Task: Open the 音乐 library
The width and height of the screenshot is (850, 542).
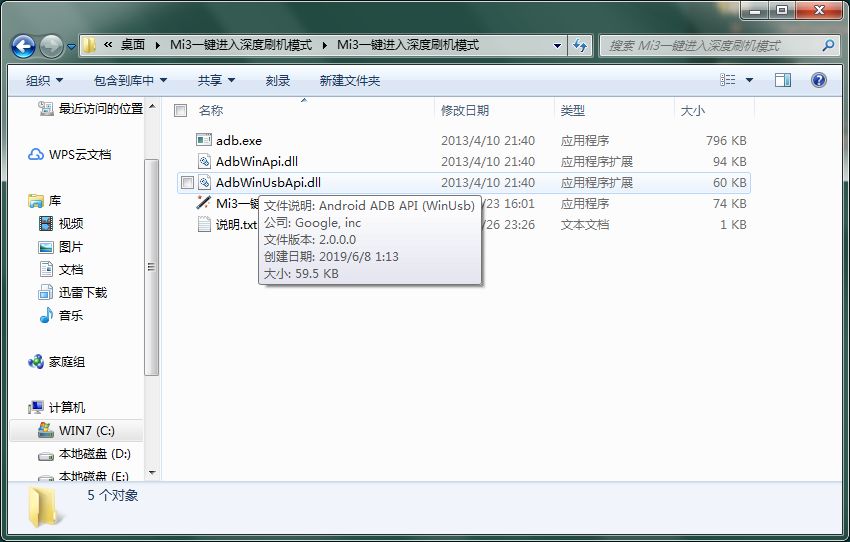Action: pyautogui.click(x=71, y=315)
